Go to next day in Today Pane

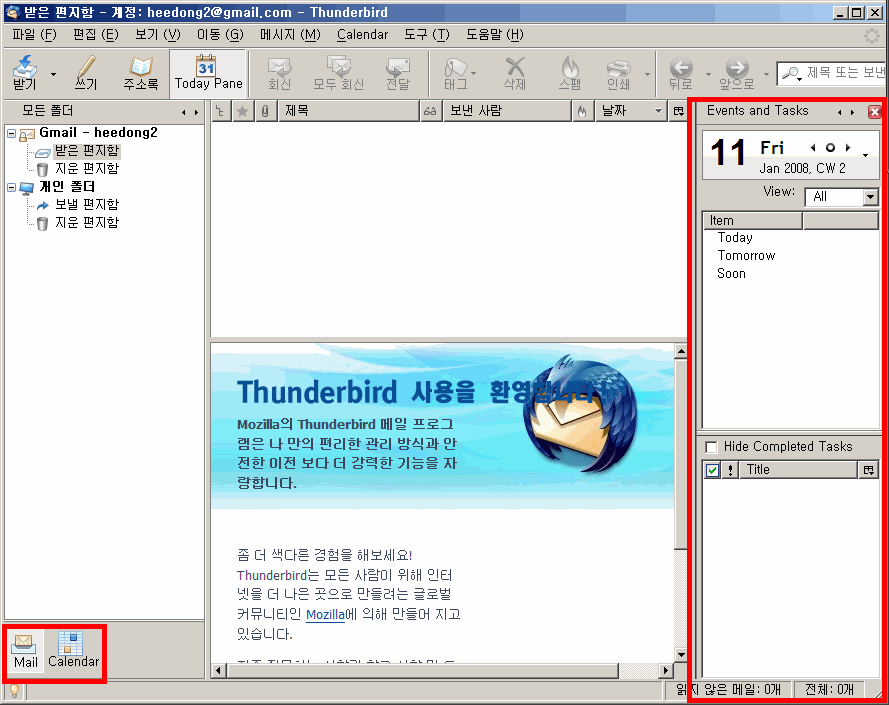848,147
